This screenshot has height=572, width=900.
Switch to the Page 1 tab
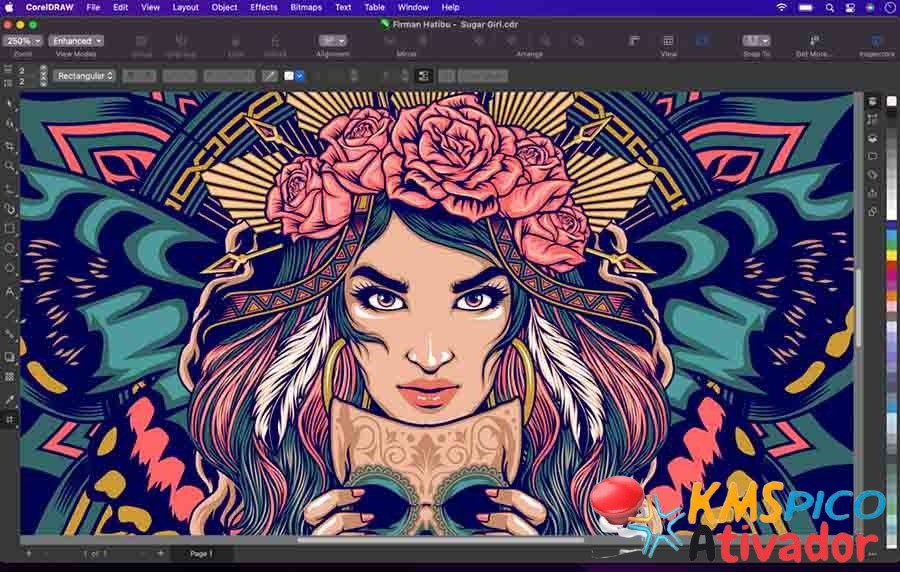pos(201,554)
